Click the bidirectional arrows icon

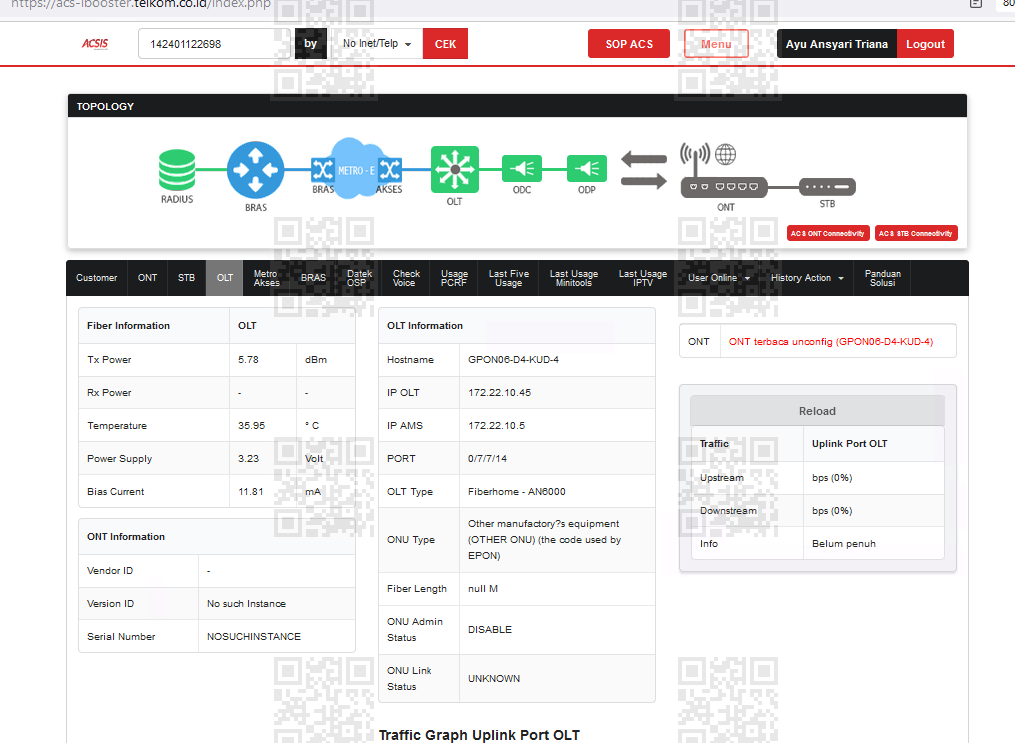pyautogui.click(x=643, y=170)
